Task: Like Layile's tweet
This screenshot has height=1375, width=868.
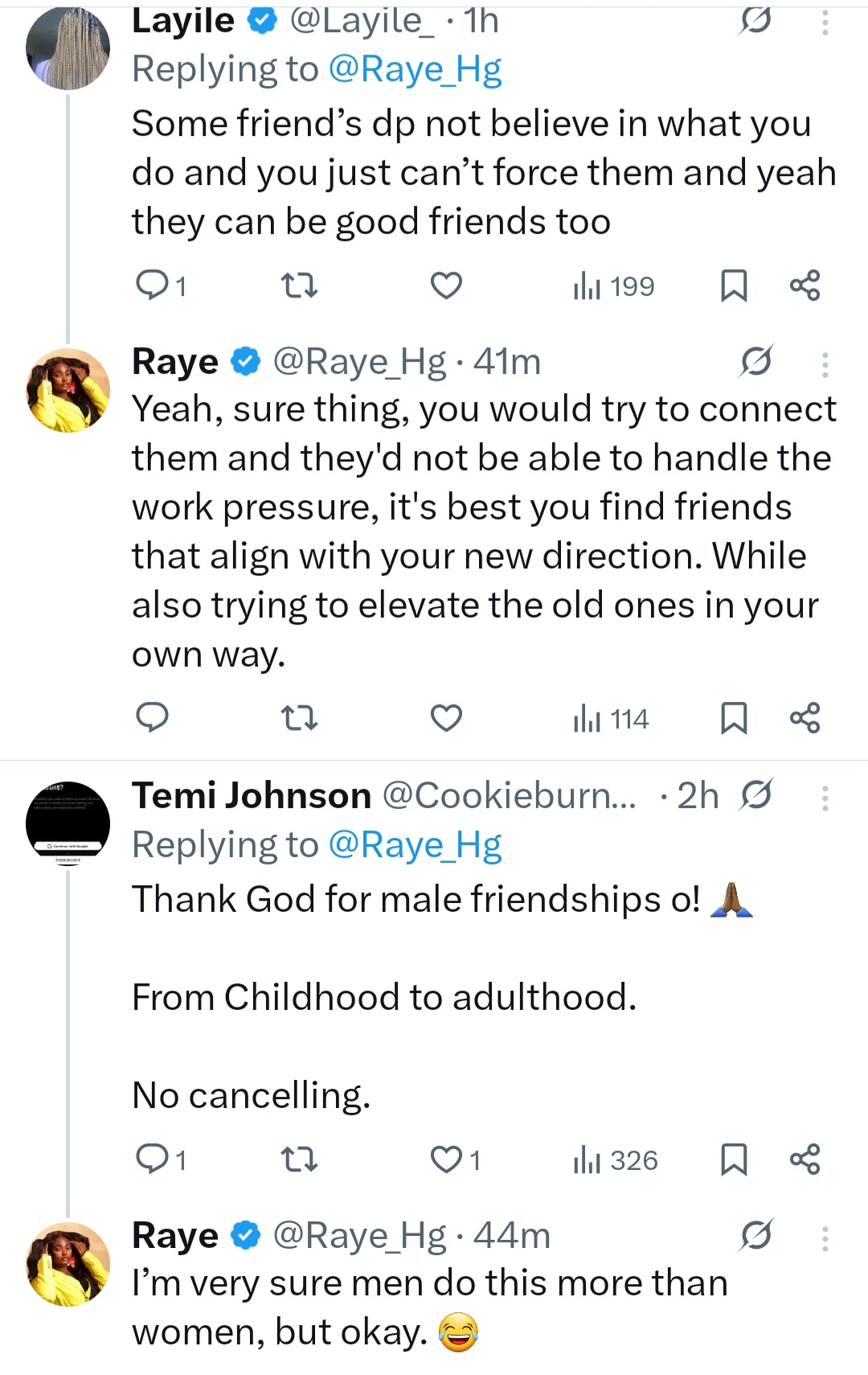Action: pos(446,285)
